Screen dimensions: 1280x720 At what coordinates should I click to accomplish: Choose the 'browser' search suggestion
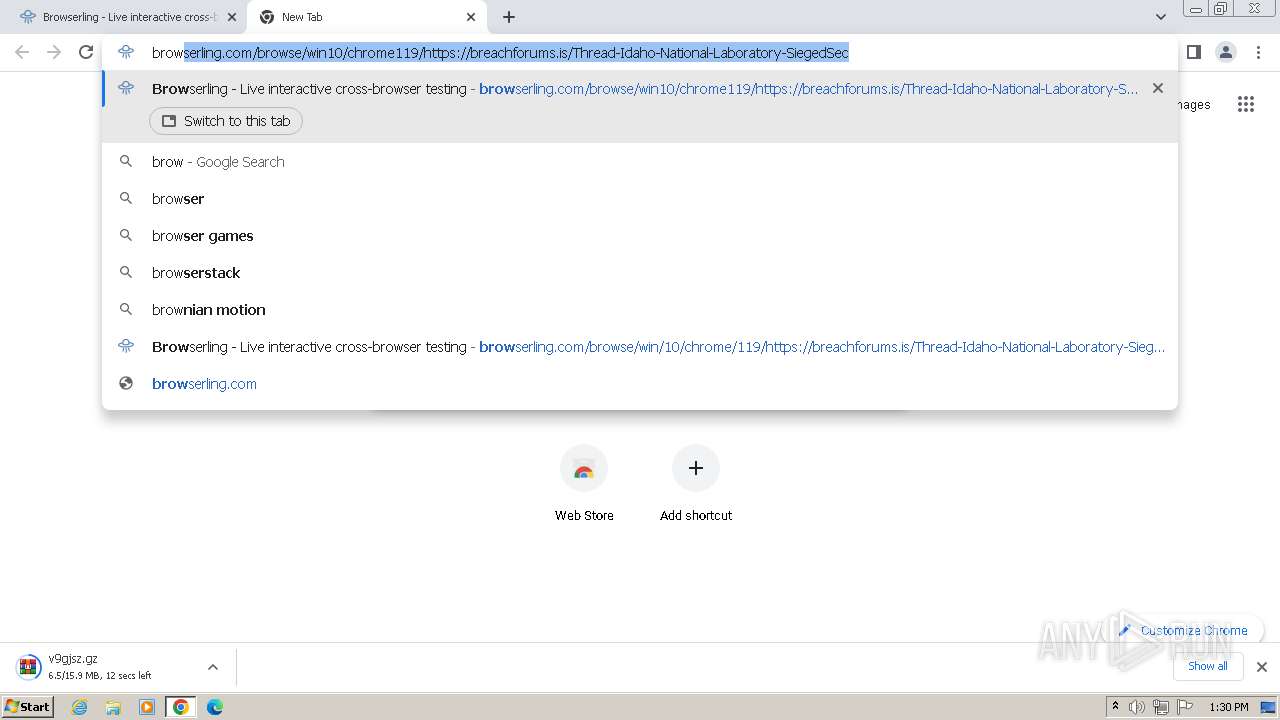click(640, 199)
